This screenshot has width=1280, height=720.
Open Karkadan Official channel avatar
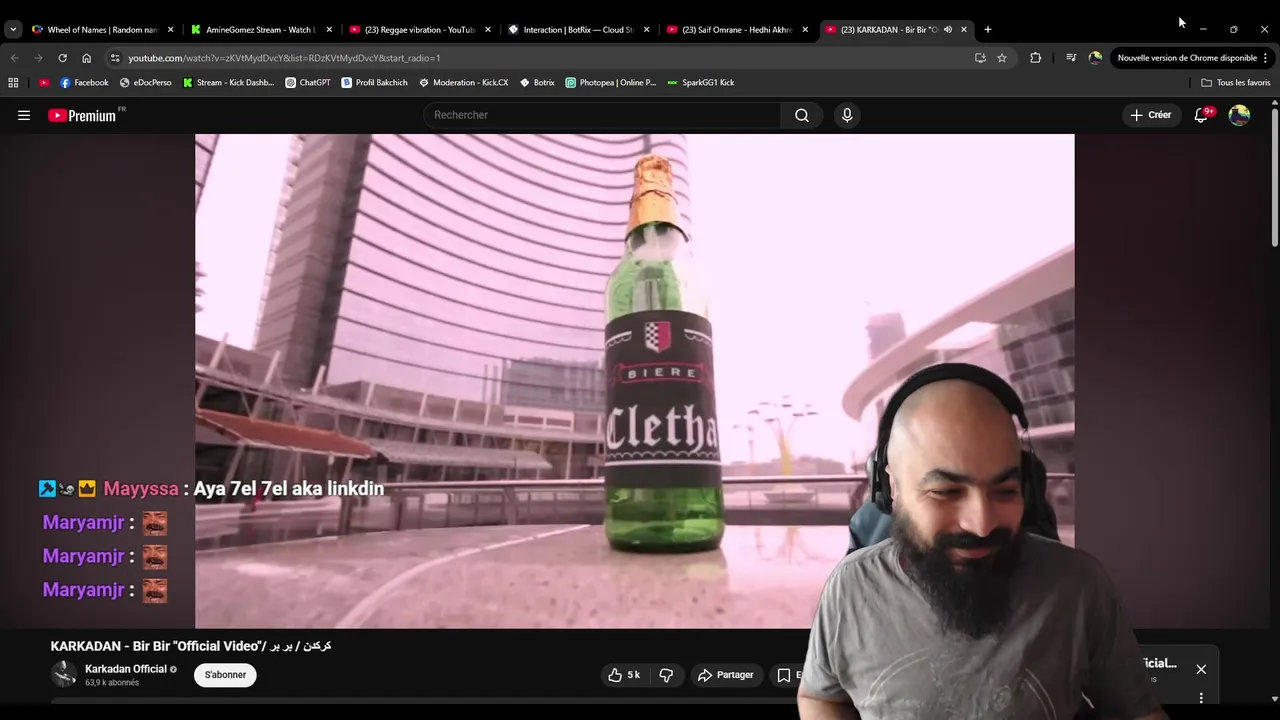64,674
